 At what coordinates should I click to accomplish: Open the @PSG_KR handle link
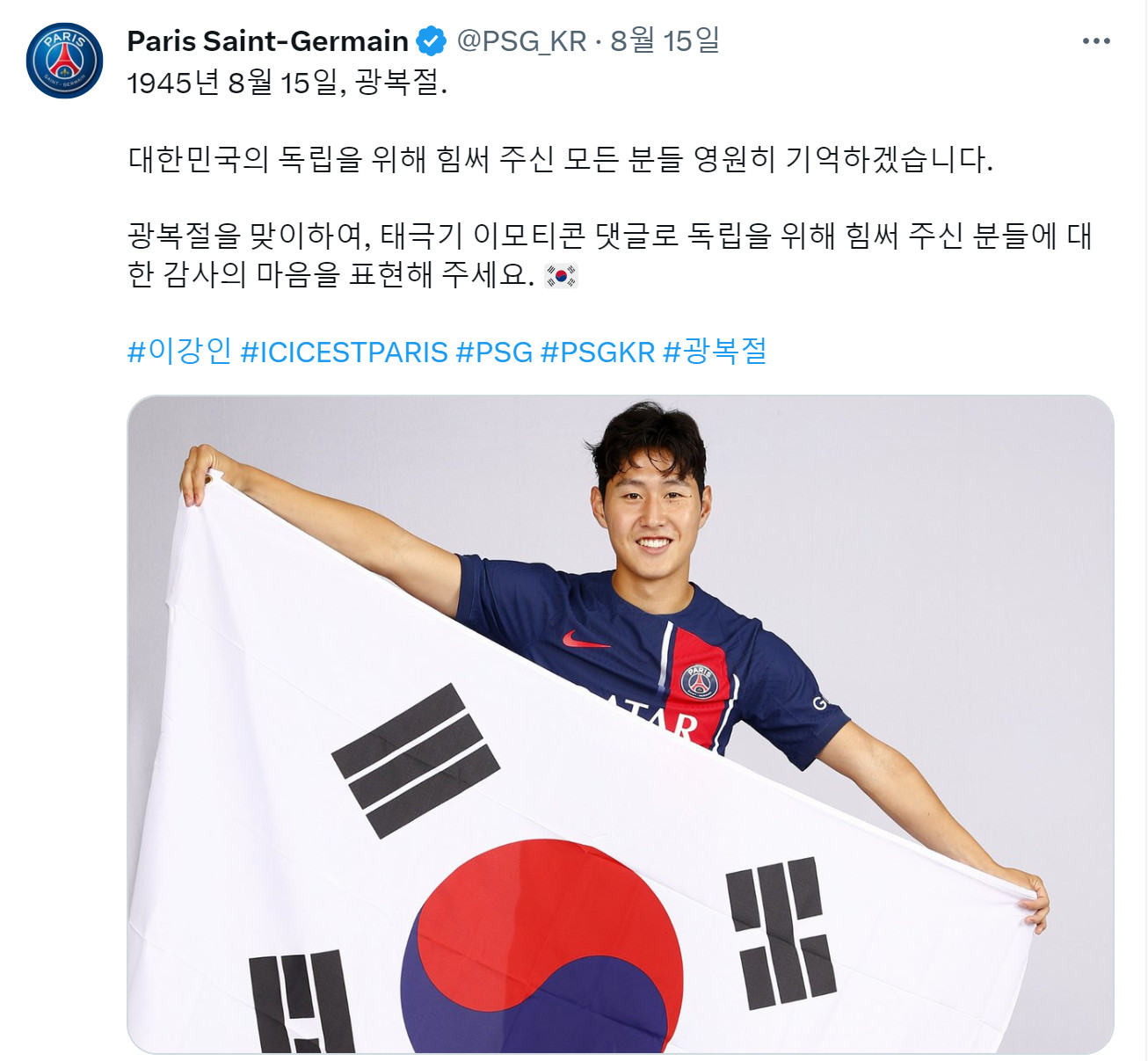coord(521,40)
